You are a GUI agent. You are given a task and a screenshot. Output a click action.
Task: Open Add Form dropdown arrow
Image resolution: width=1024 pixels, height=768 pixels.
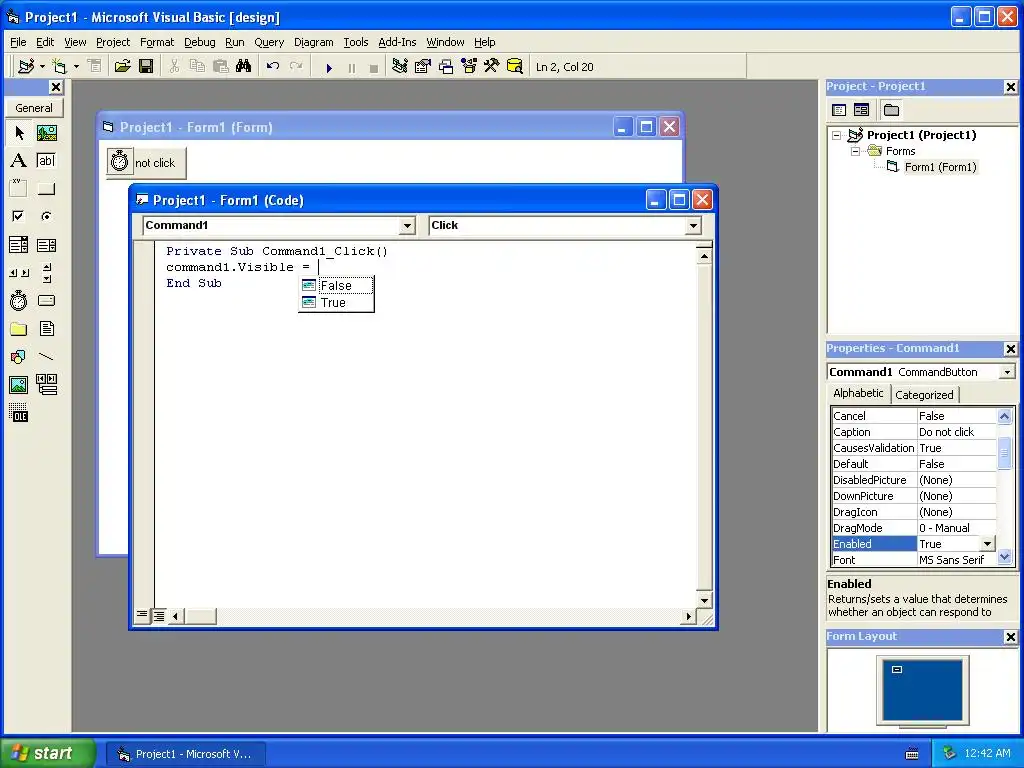[76, 67]
